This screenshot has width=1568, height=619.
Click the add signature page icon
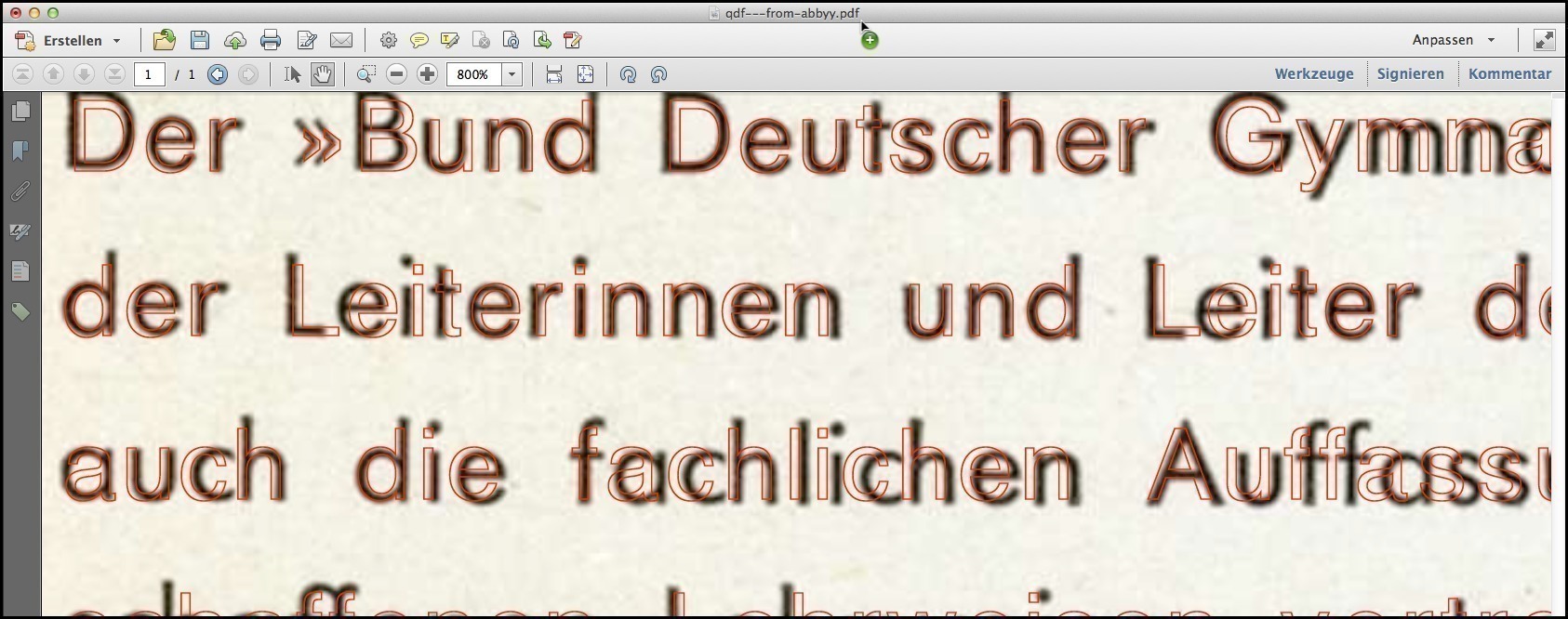click(x=573, y=40)
